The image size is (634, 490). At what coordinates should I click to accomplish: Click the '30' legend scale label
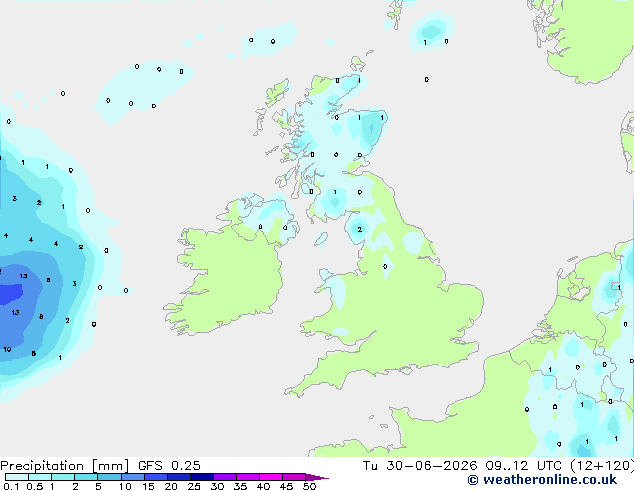coord(217,486)
